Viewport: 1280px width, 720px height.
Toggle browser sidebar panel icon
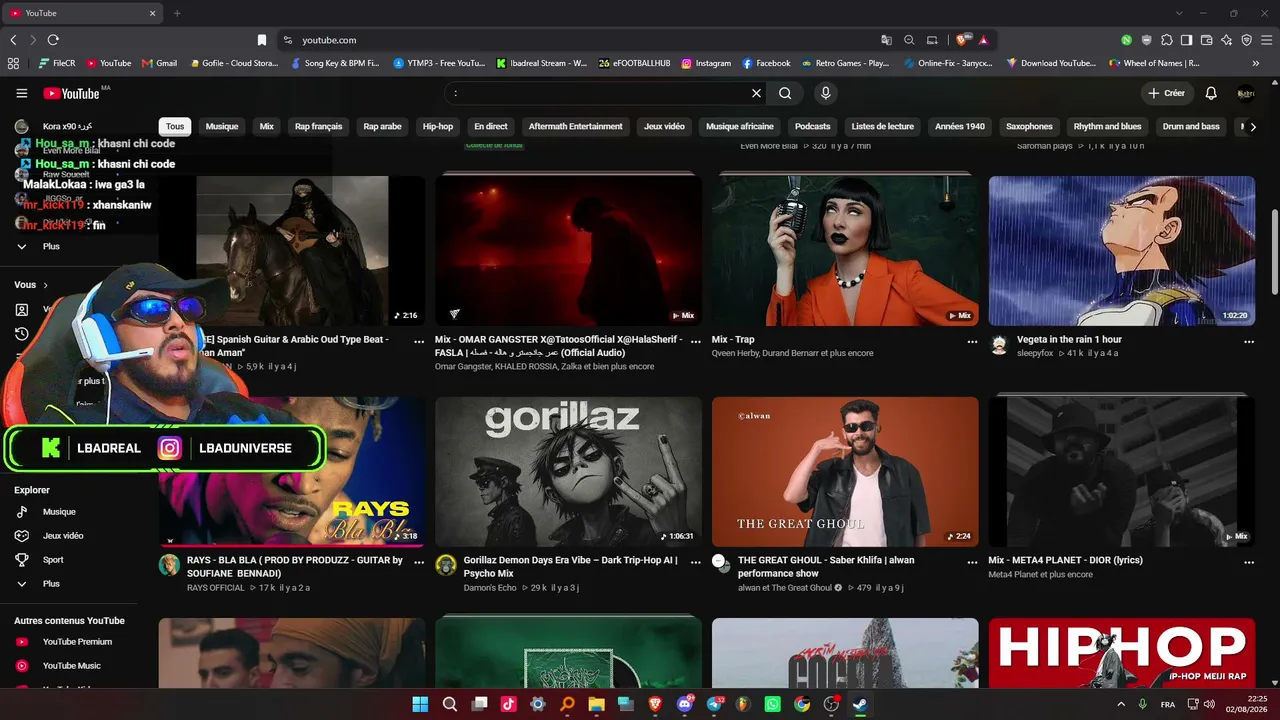(1186, 40)
